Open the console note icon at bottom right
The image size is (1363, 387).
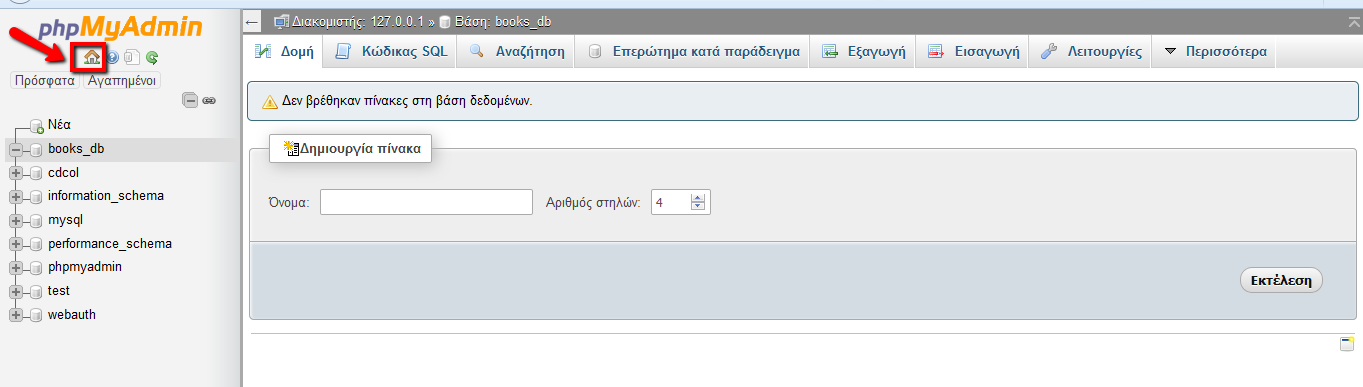click(x=1346, y=344)
